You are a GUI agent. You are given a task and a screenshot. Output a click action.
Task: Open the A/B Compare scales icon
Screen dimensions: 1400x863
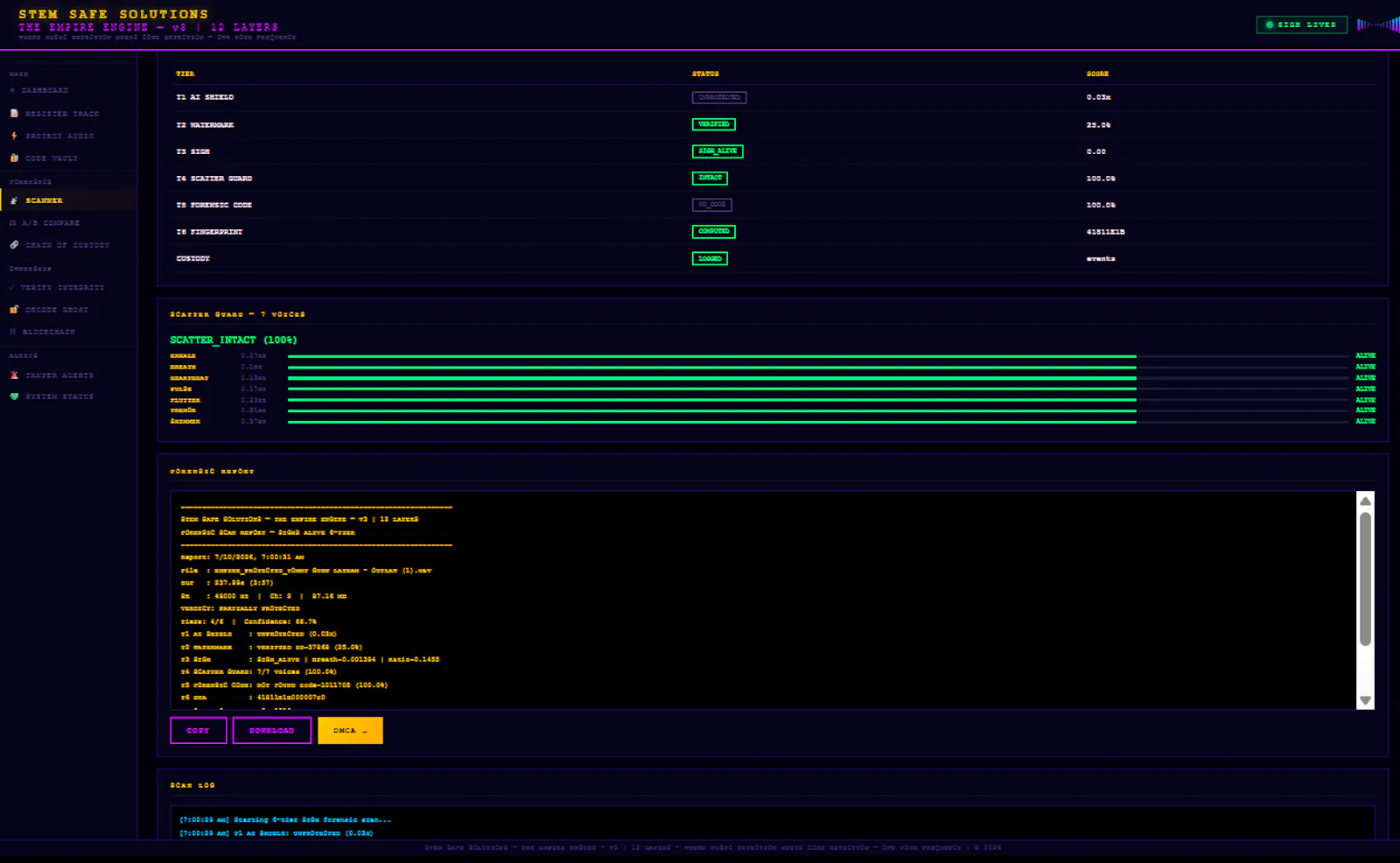click(x=12, y=223)
